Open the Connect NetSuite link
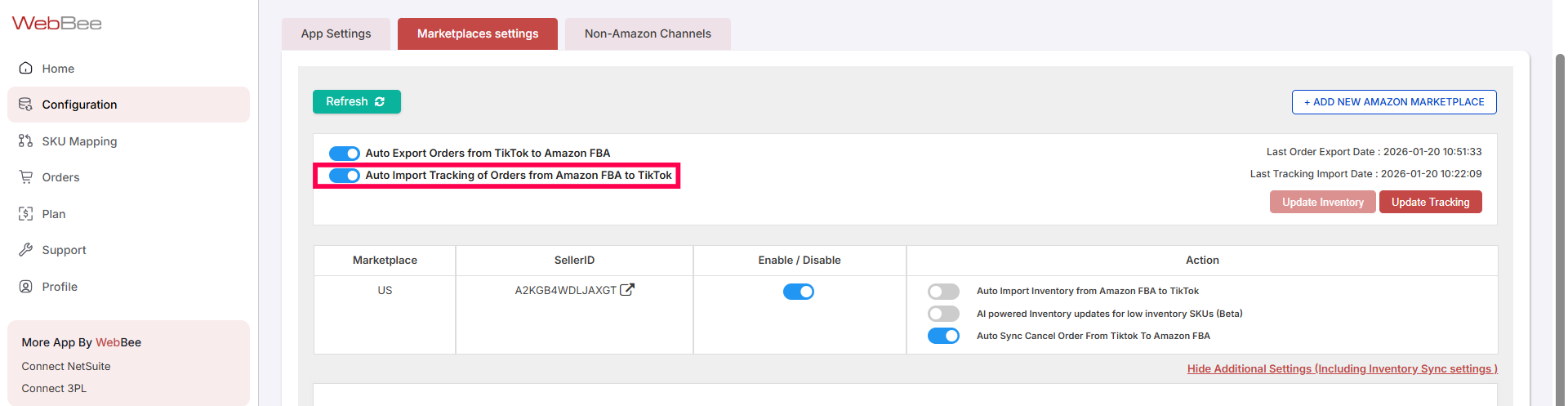This screenshot has width=1568, height=406. click(66, 367)
